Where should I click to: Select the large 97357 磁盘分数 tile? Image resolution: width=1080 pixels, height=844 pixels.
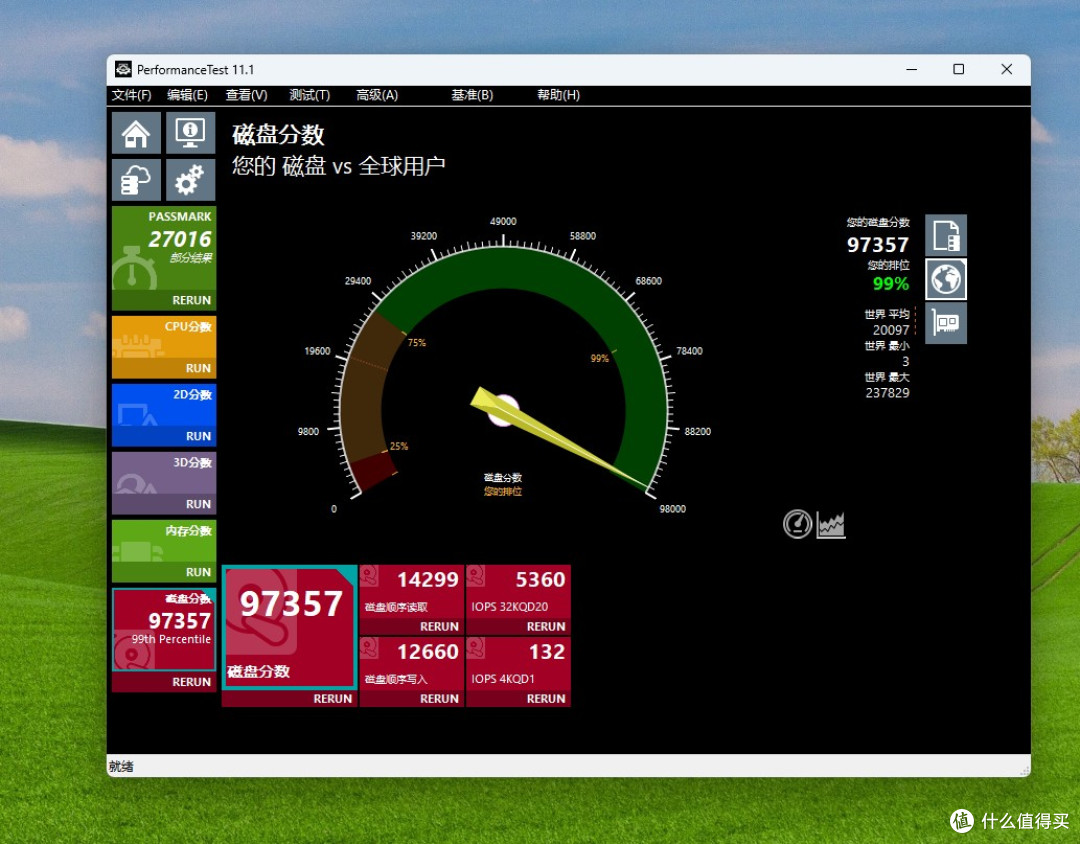289,627
